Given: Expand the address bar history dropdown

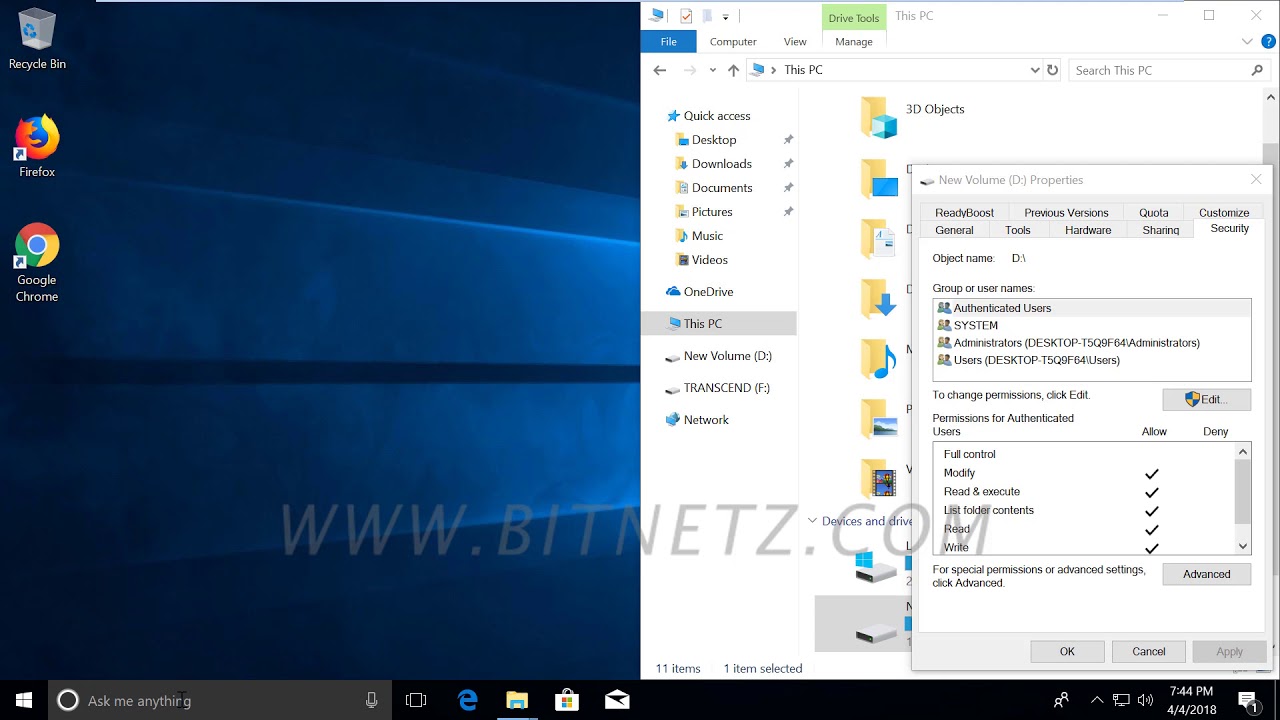Looking at the screenshot, I should (1035, 70).
